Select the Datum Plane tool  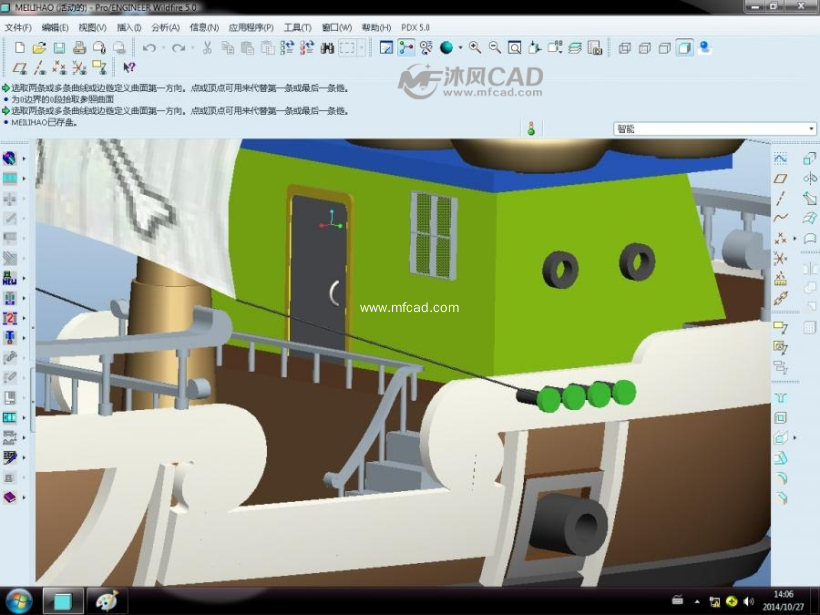(780, 178)
